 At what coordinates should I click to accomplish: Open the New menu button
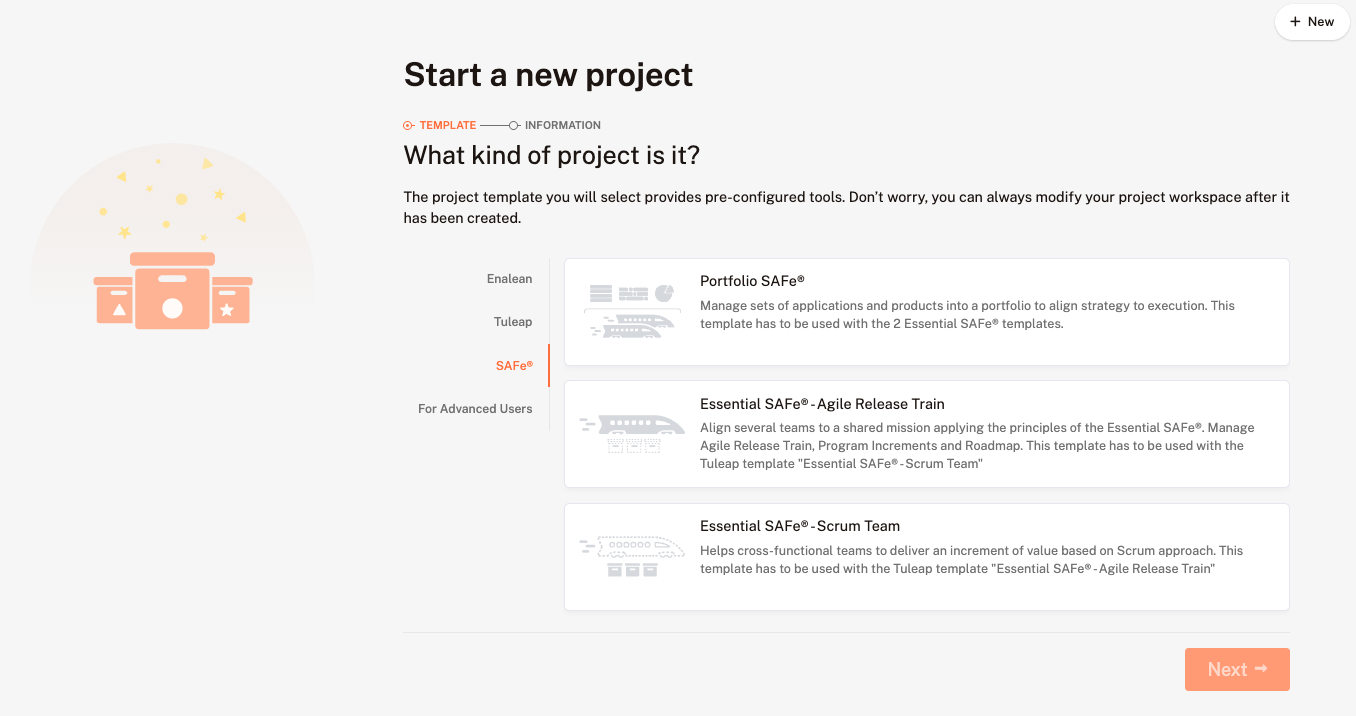tap(1312, 22)
